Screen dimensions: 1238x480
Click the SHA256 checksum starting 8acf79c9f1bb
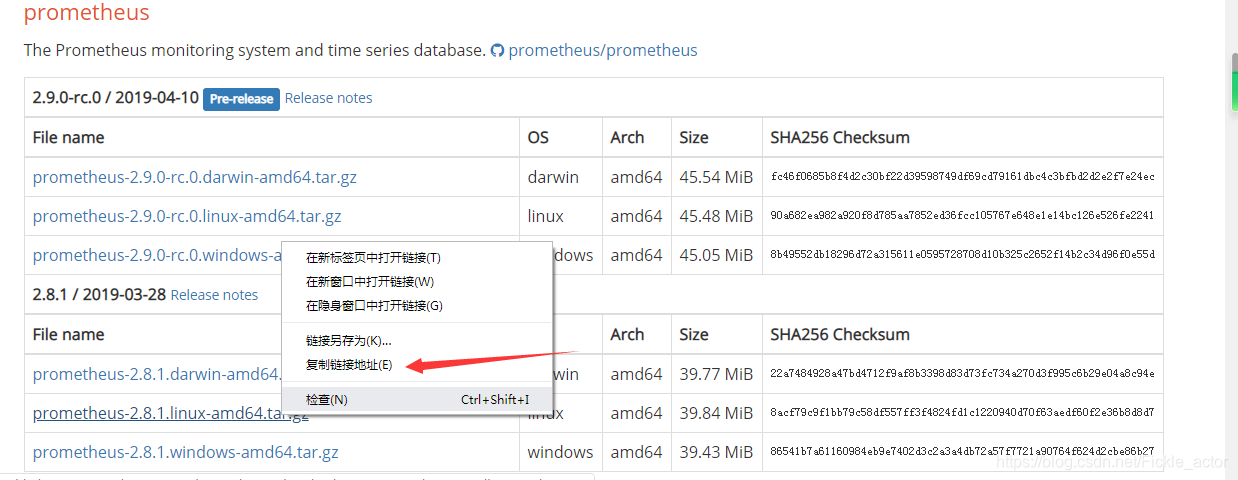pos(962,413)
